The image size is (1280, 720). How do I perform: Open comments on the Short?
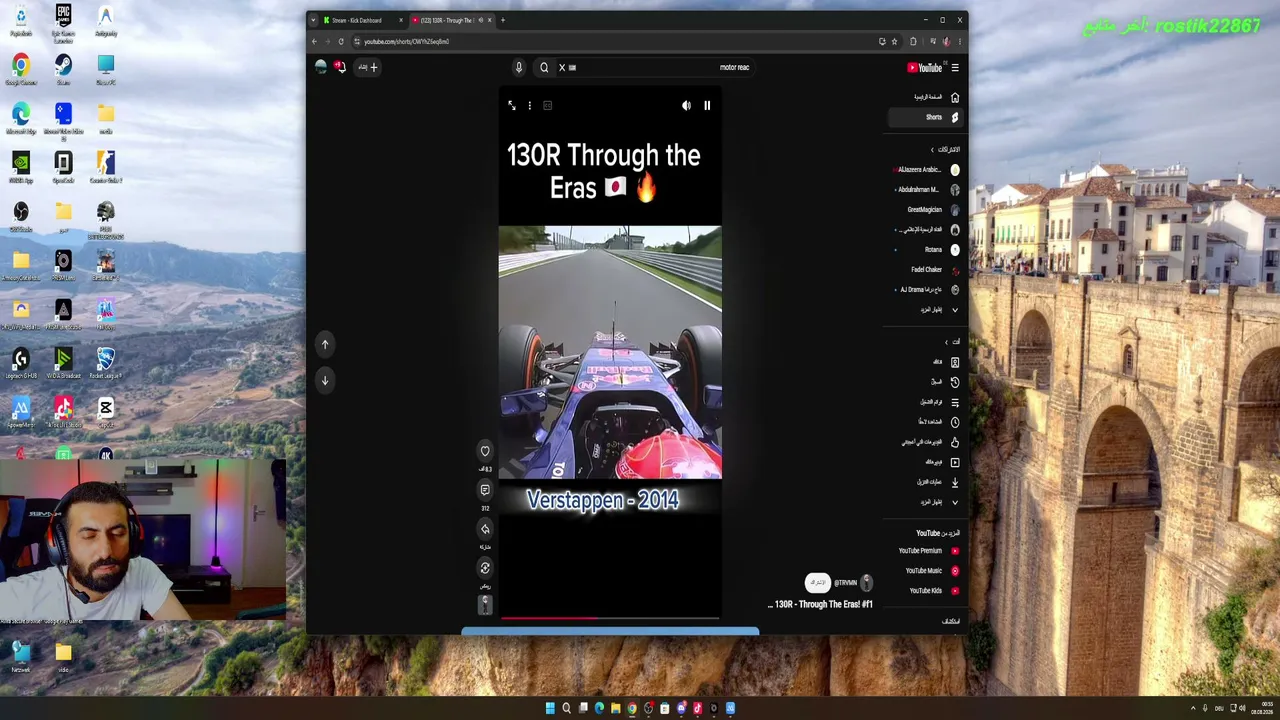(x=485, y=490)
